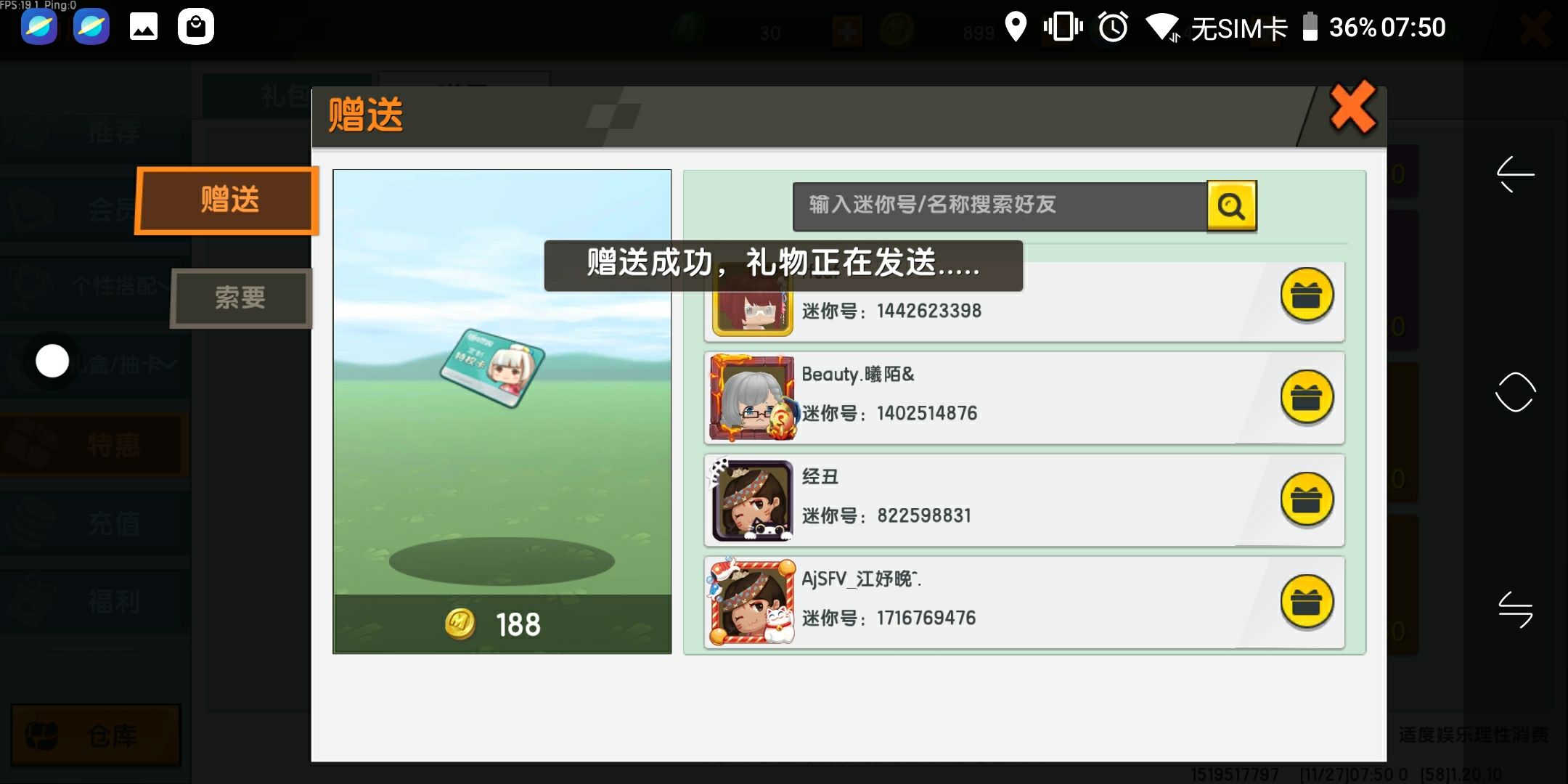Tap gift icon for Beauty.曦陌&
Screen dimensions: 1568x784
[1307, 397]
